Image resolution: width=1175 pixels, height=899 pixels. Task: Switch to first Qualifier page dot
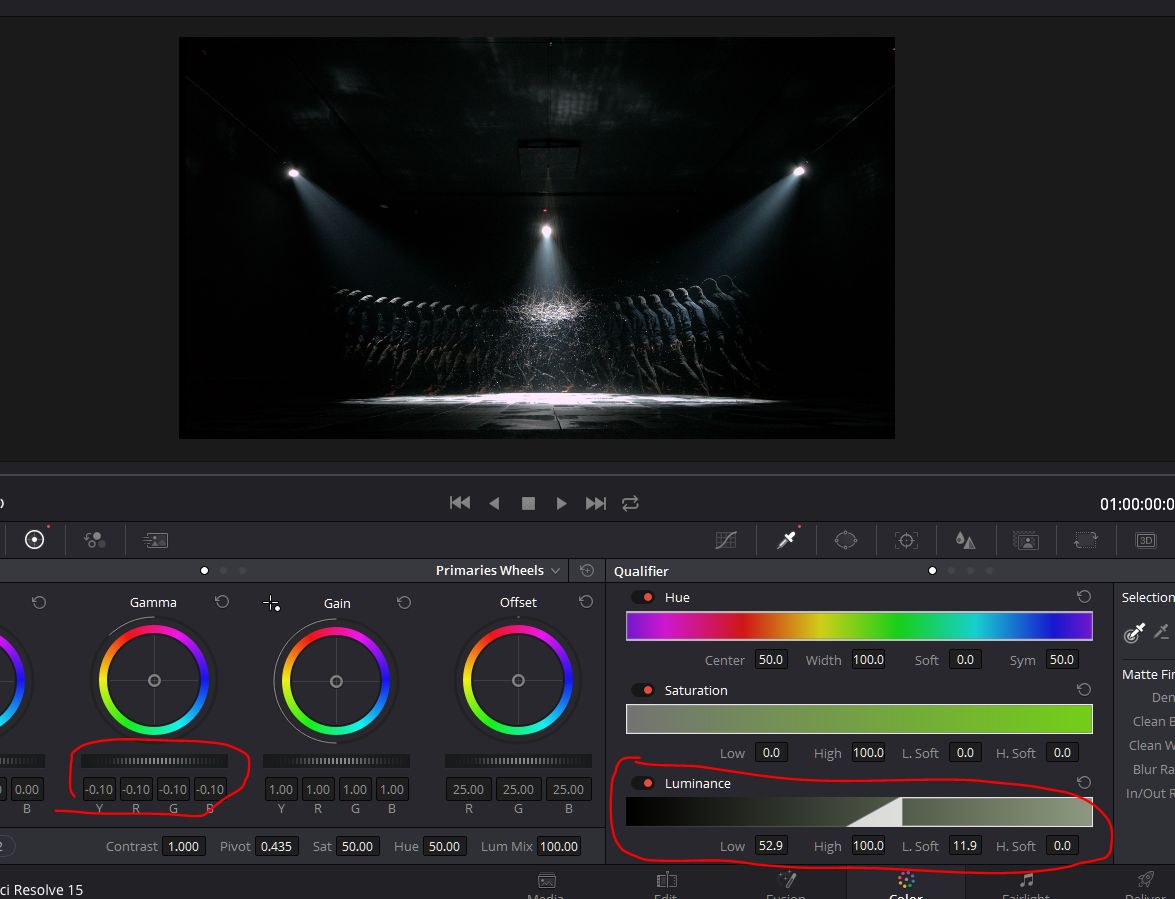[x=932, y=571]
